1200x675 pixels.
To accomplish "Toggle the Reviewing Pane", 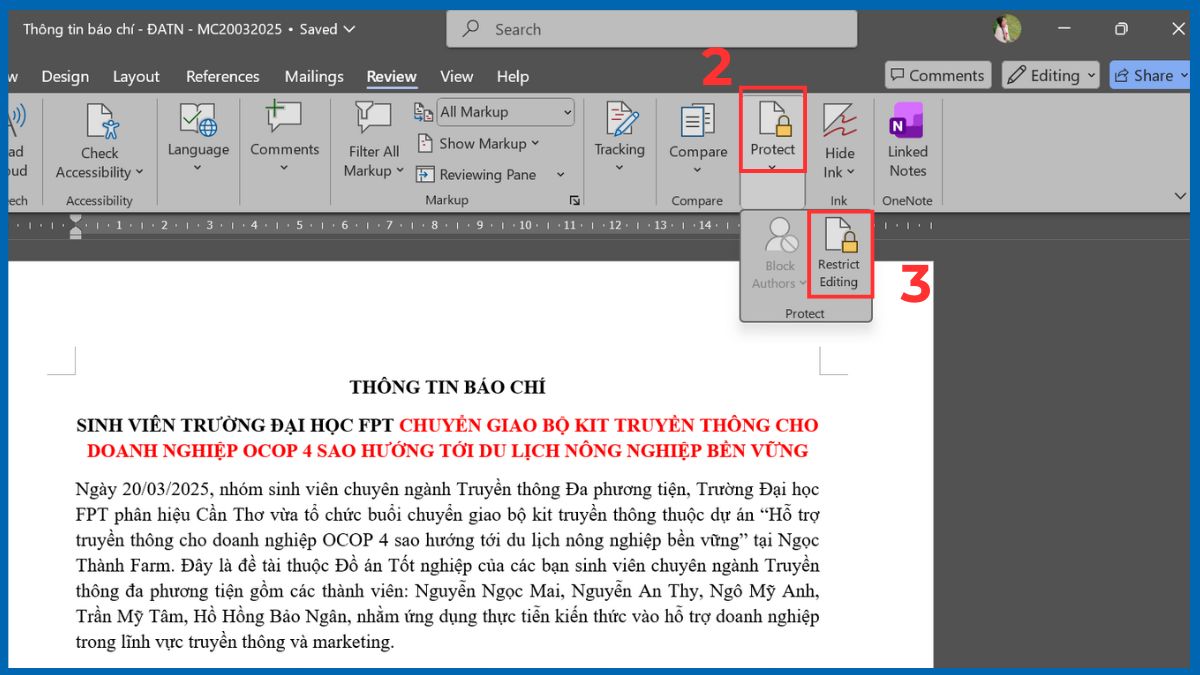I will (489, 174).
